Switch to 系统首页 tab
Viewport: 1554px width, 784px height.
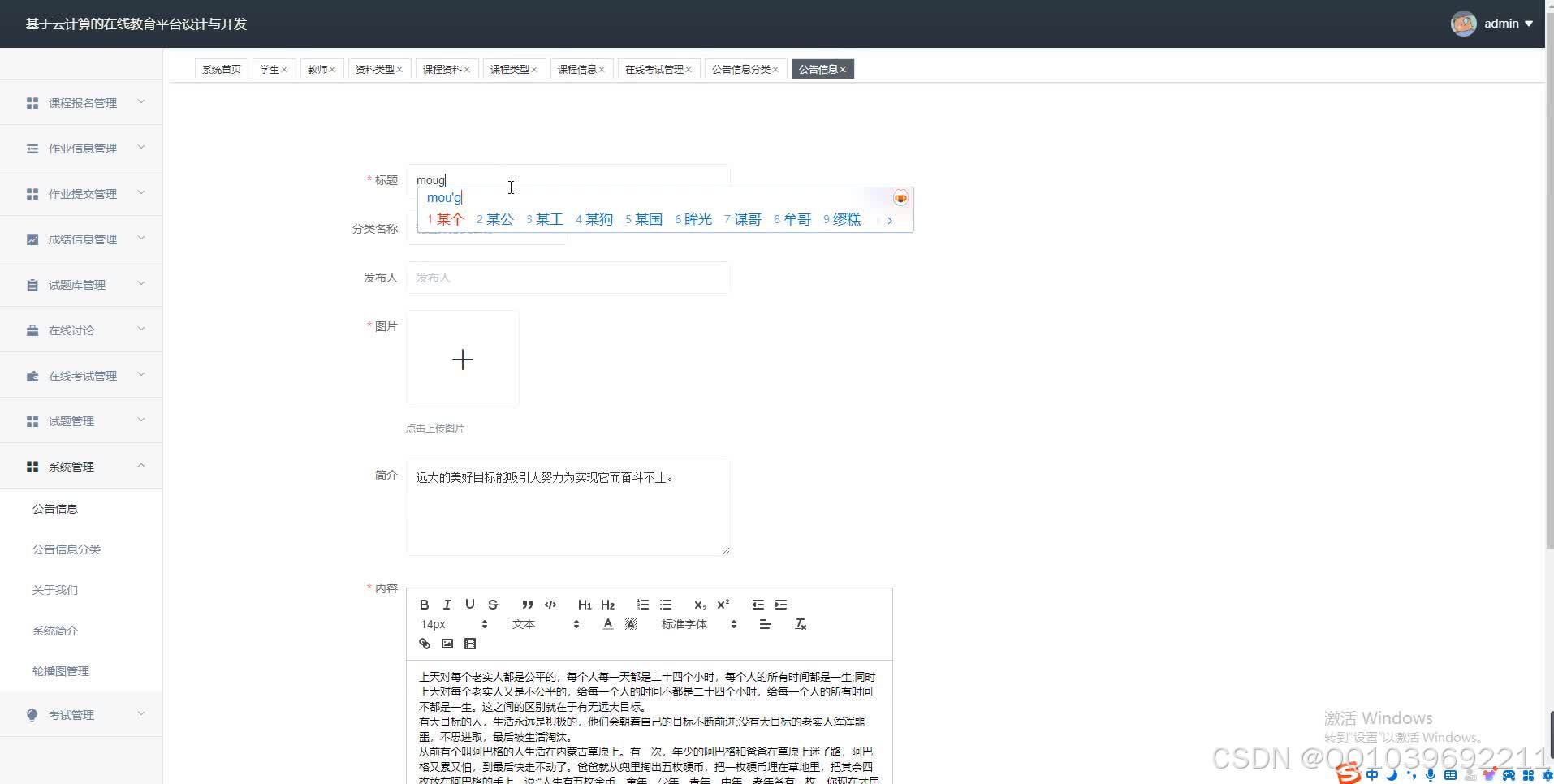click(222, 70)
